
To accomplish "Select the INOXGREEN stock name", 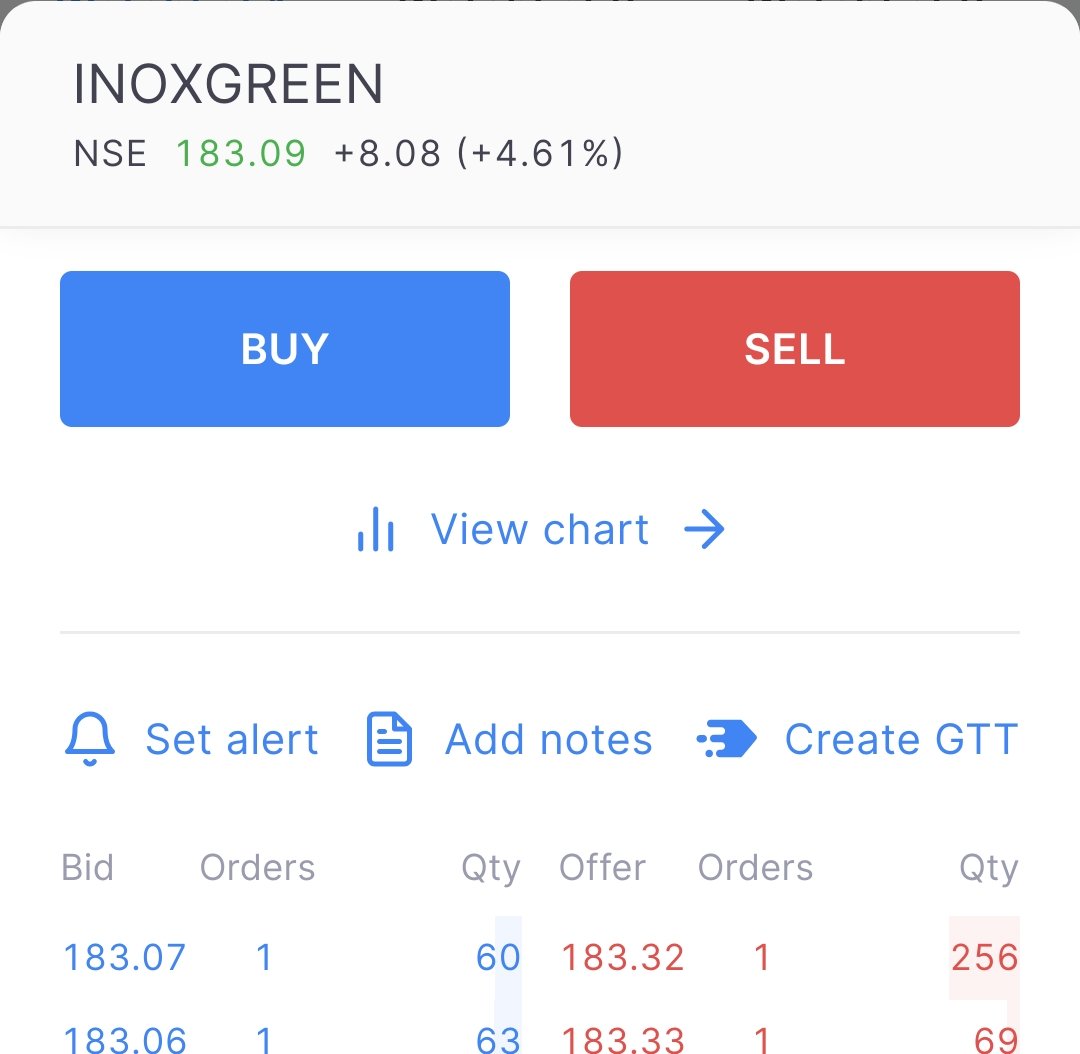I will [x=228, y=84].
